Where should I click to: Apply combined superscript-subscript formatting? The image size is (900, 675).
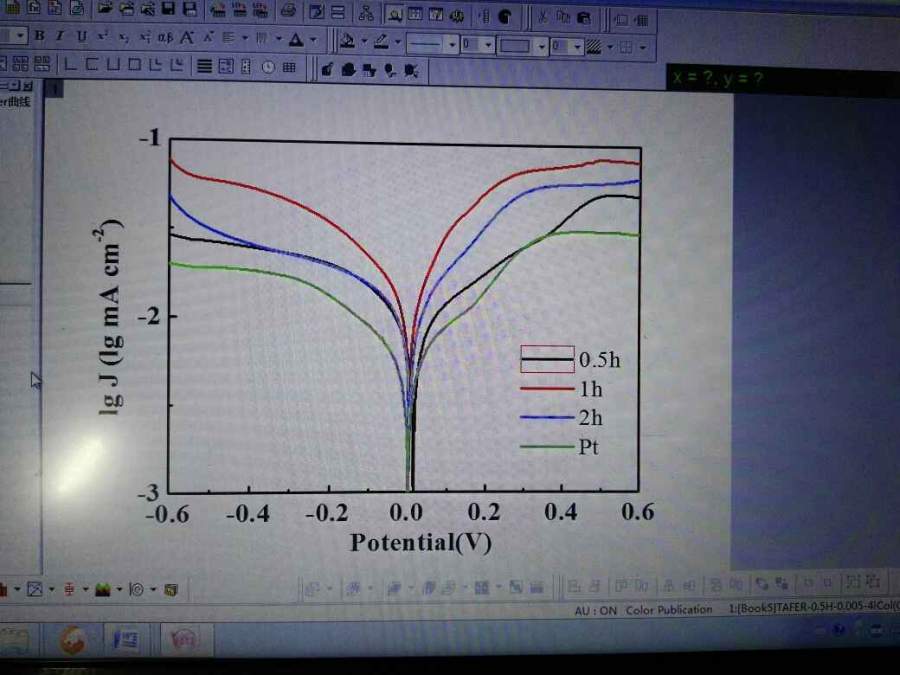[145, 37]
